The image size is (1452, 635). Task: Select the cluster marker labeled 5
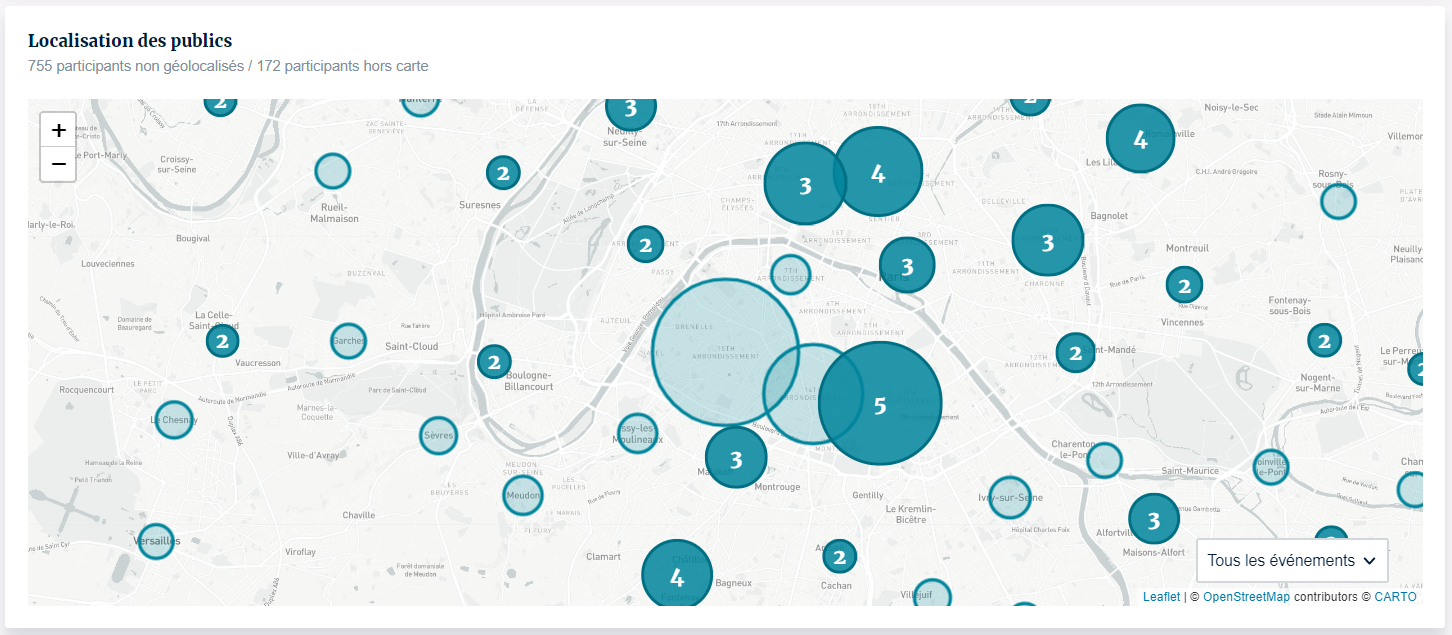point(880,404)
